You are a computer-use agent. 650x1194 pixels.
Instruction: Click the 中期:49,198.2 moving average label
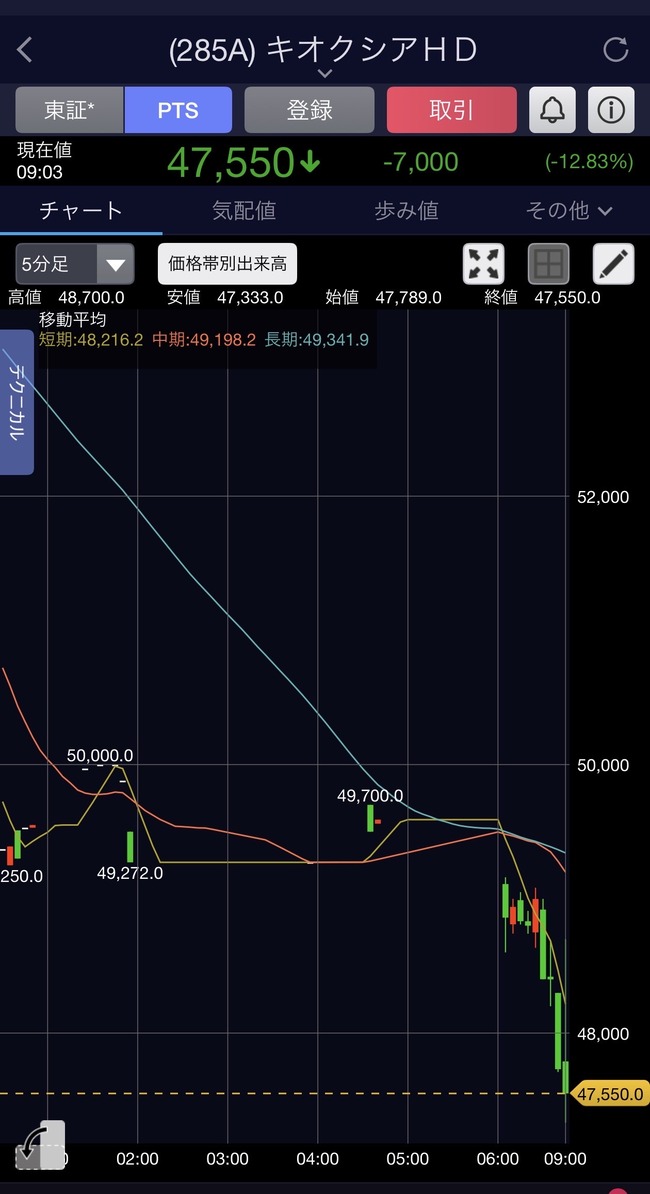tap(203, 340)
